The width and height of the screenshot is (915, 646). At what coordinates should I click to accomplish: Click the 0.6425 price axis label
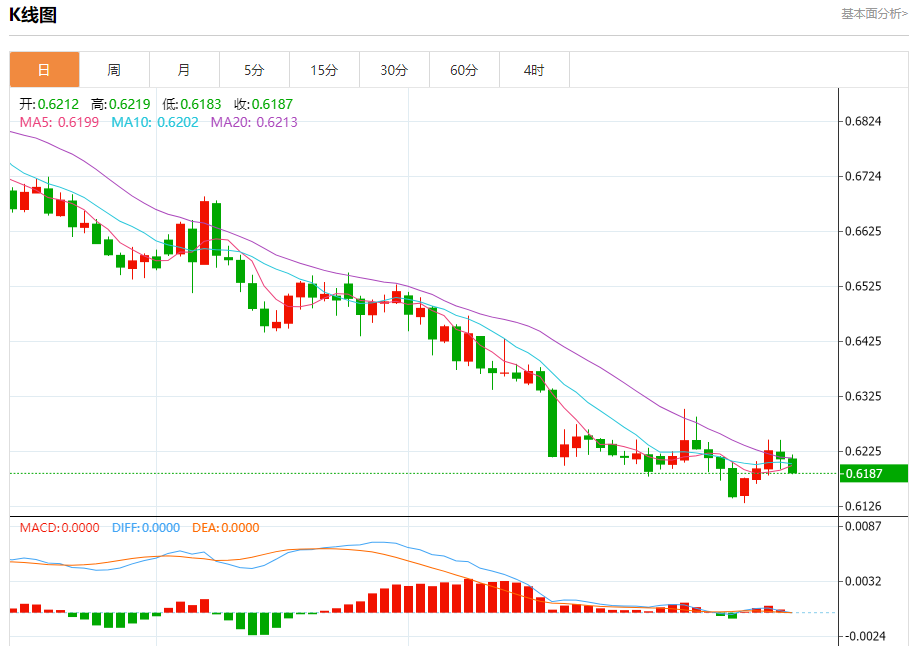(x=863, y=341)
